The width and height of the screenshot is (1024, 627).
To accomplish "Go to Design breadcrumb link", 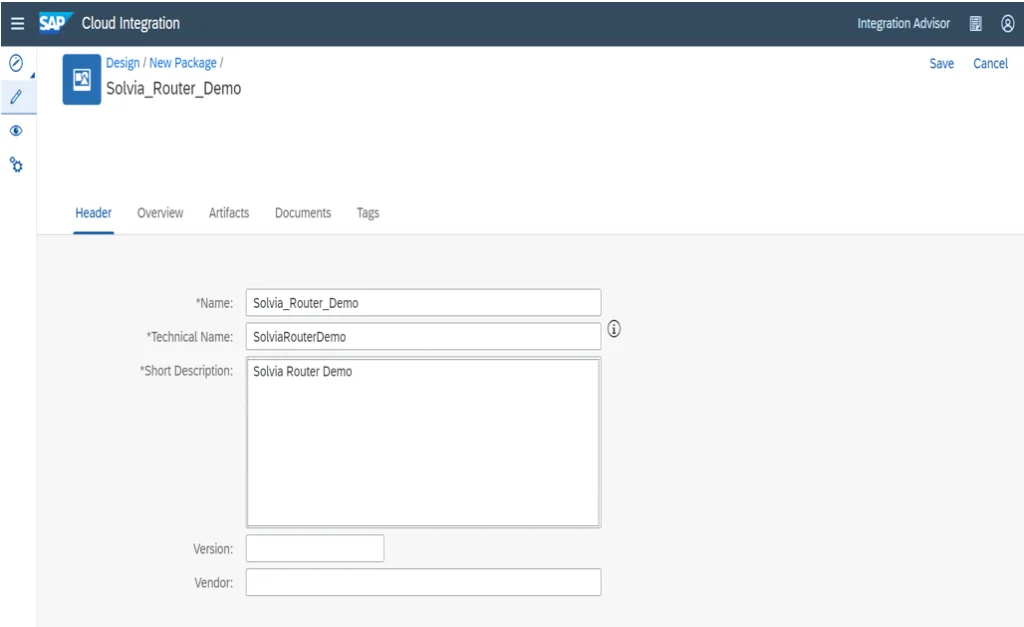I will click(x=123, y=63).
